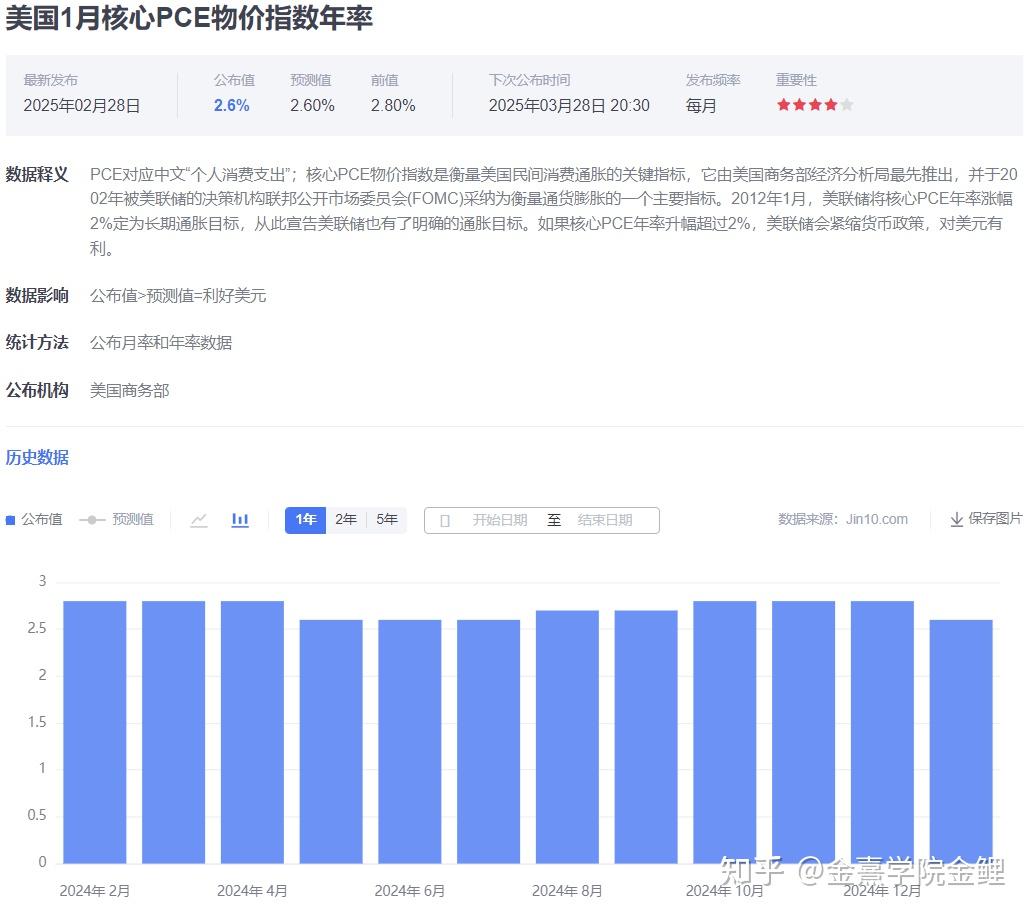
Task: Click the Jin10.com data source link
Action: 879,519
